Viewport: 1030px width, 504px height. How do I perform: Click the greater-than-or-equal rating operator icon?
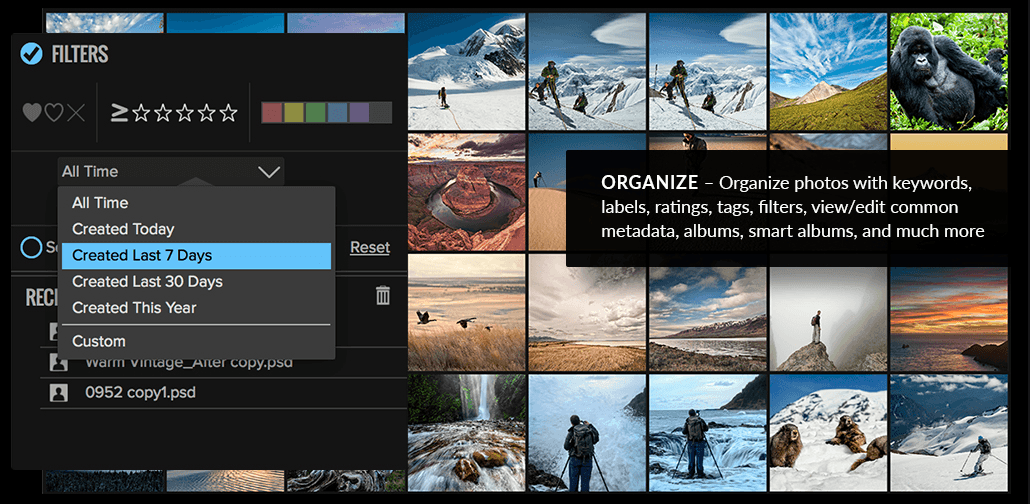pyautogui.click(x=119, y=113)
